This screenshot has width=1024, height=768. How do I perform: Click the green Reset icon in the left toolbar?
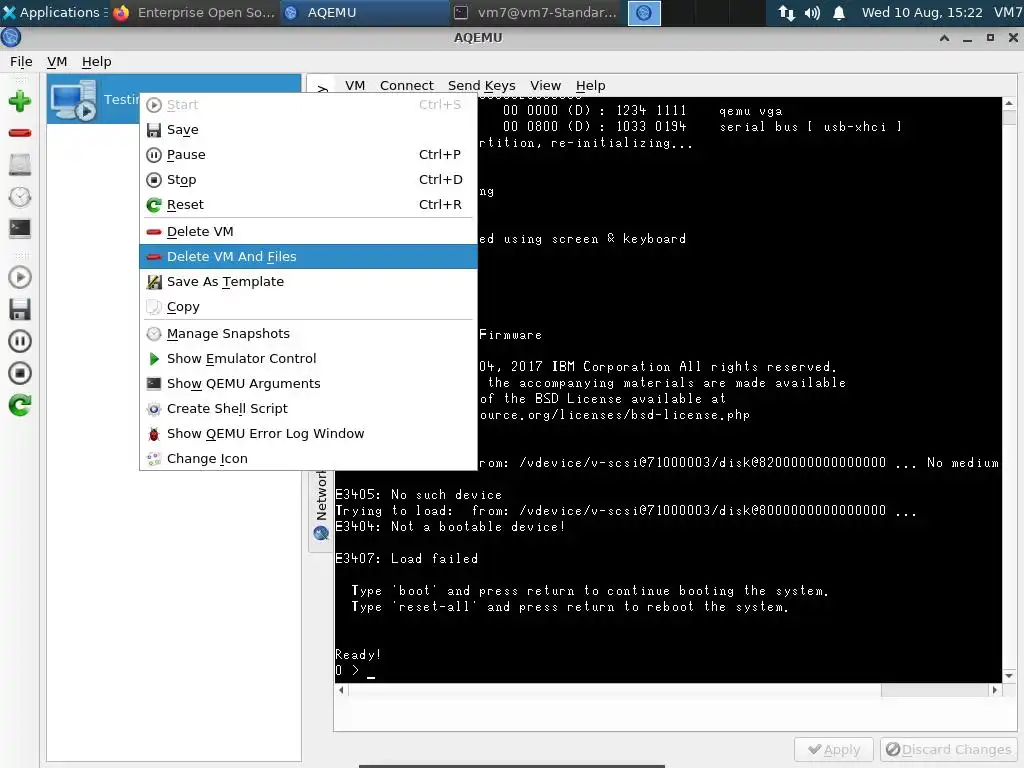click(x=20, y=405)
